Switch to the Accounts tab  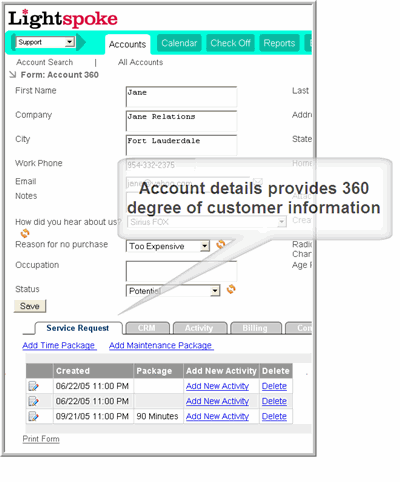[128, 44]
